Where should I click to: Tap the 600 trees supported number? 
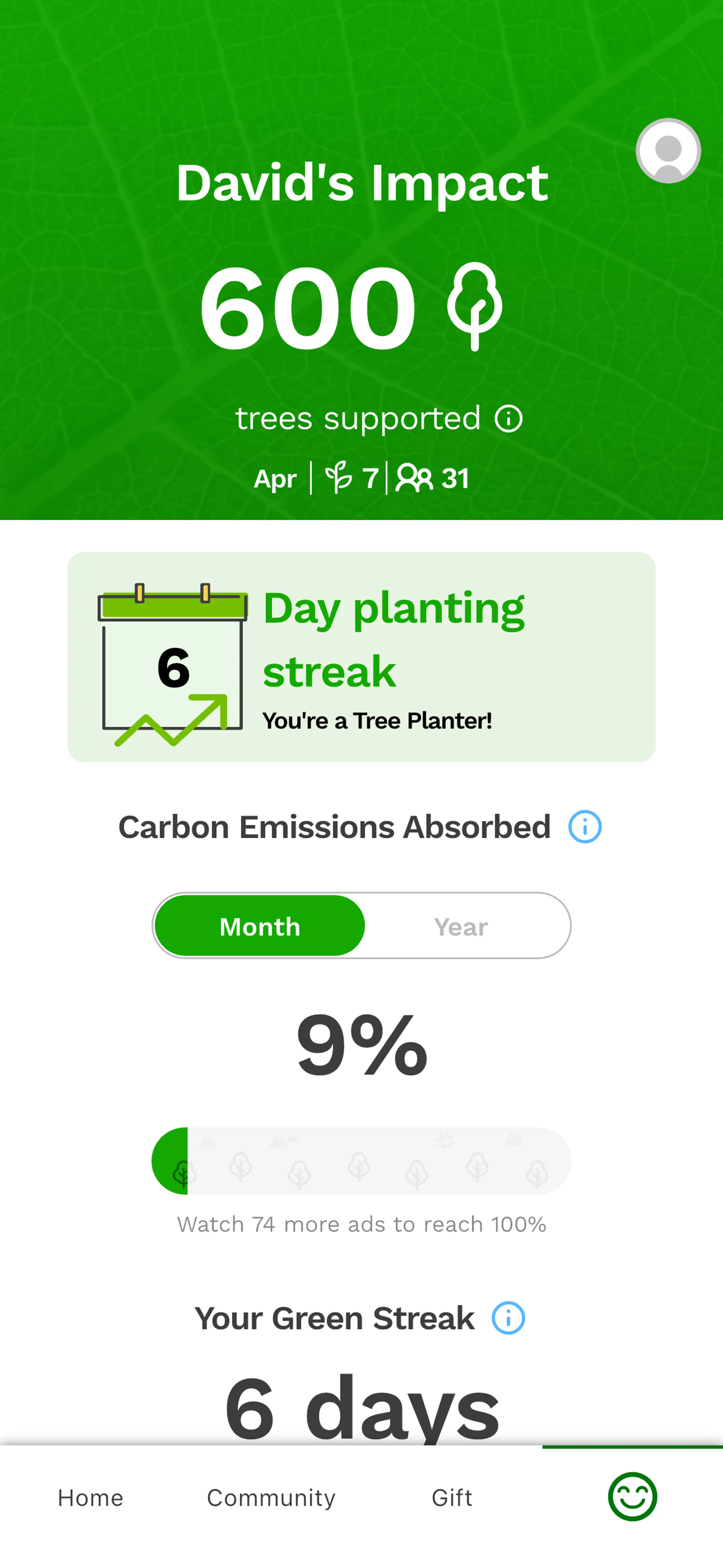[307, 307]
